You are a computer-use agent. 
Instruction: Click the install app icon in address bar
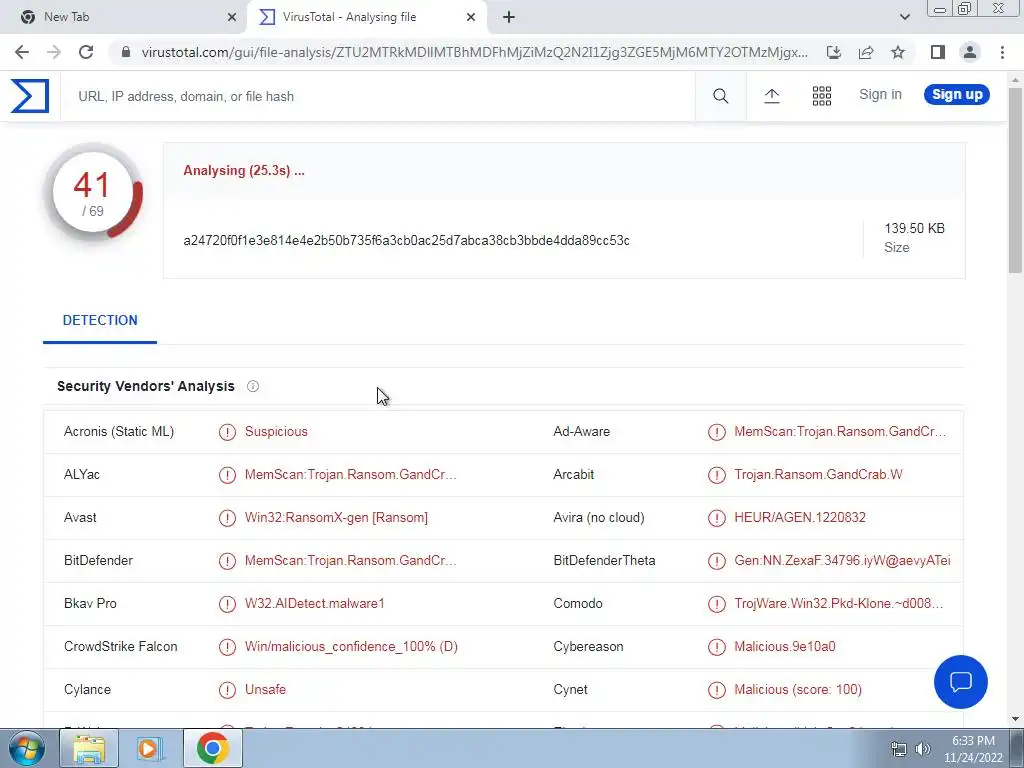[x=833, y=52]
